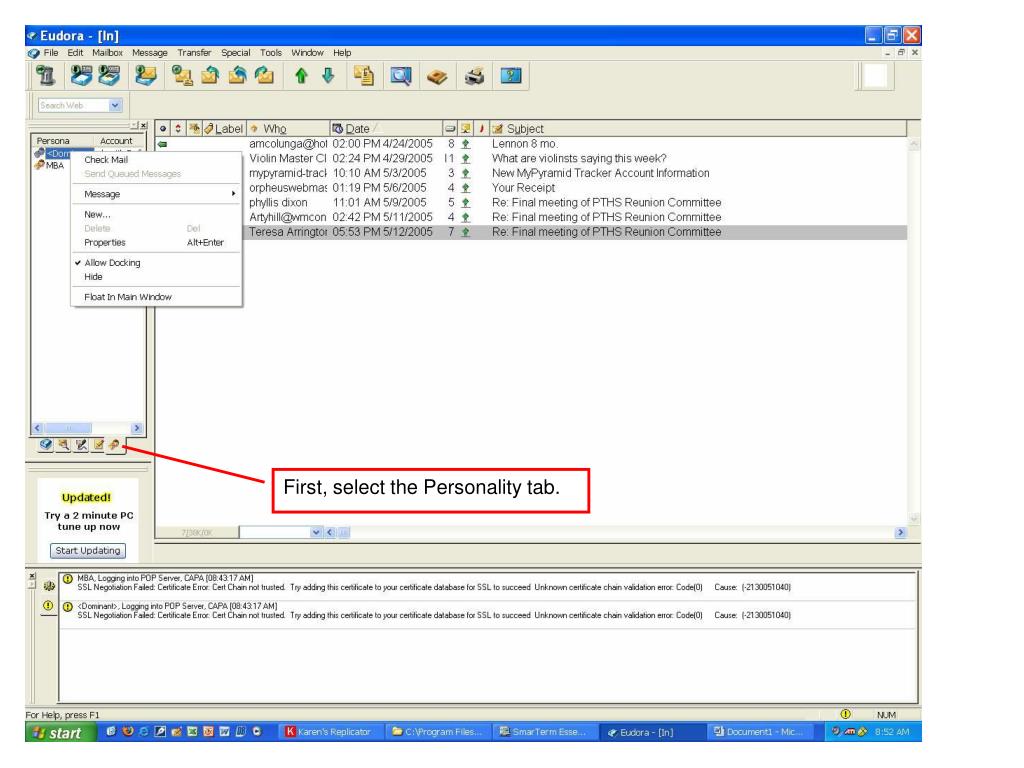This screenshot has width=1024, height=768.
Task: Sort messages by Date column header
Action: point(385,129)
